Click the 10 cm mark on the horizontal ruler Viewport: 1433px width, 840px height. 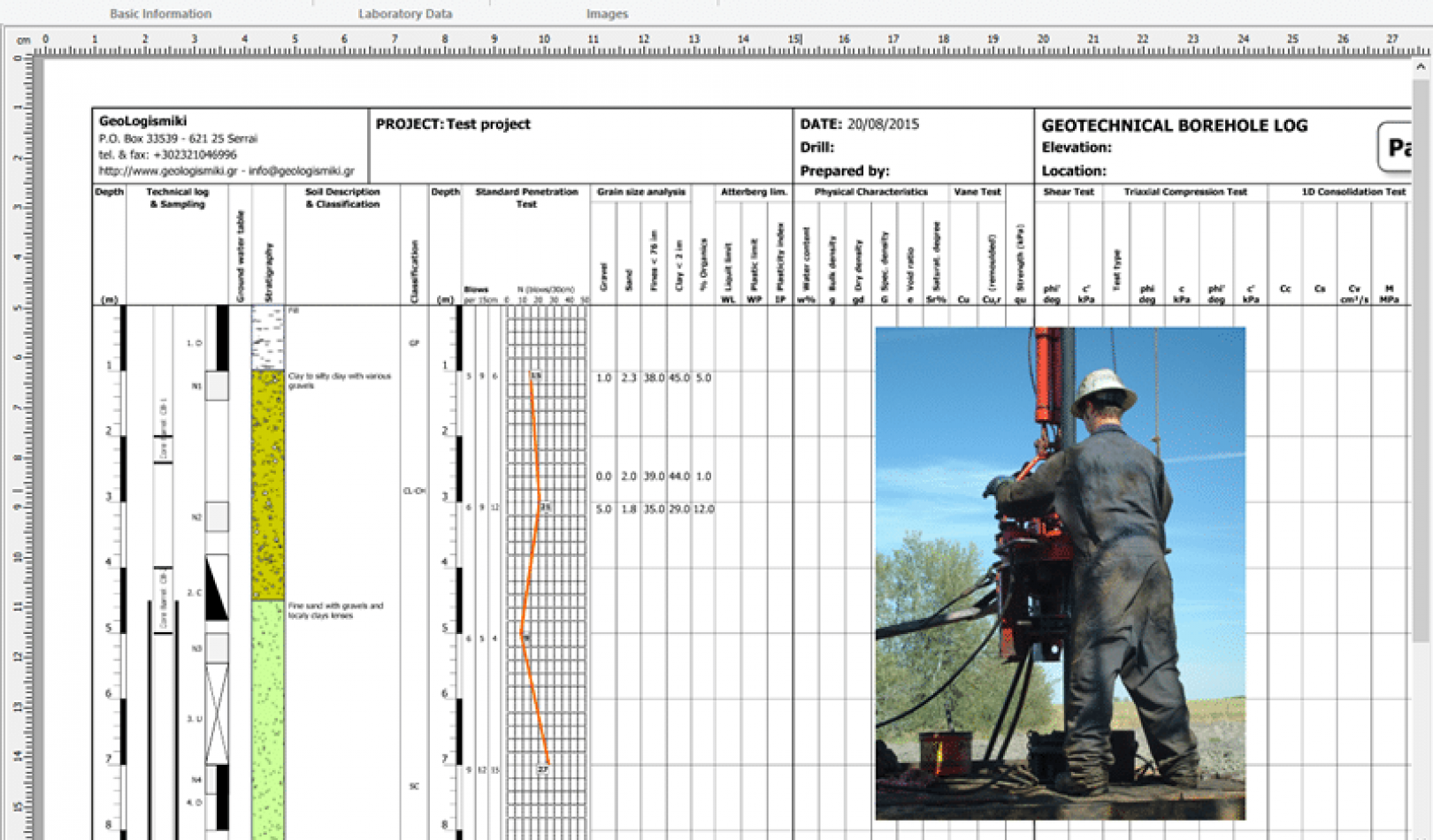pos(543,39)
